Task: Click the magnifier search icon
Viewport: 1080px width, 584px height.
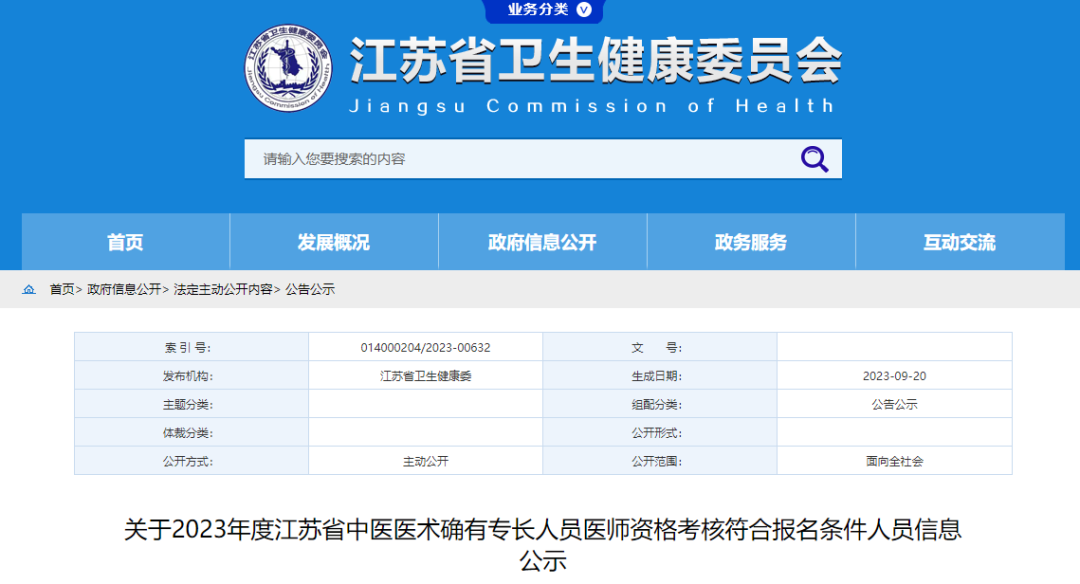Action: (814, 159)
